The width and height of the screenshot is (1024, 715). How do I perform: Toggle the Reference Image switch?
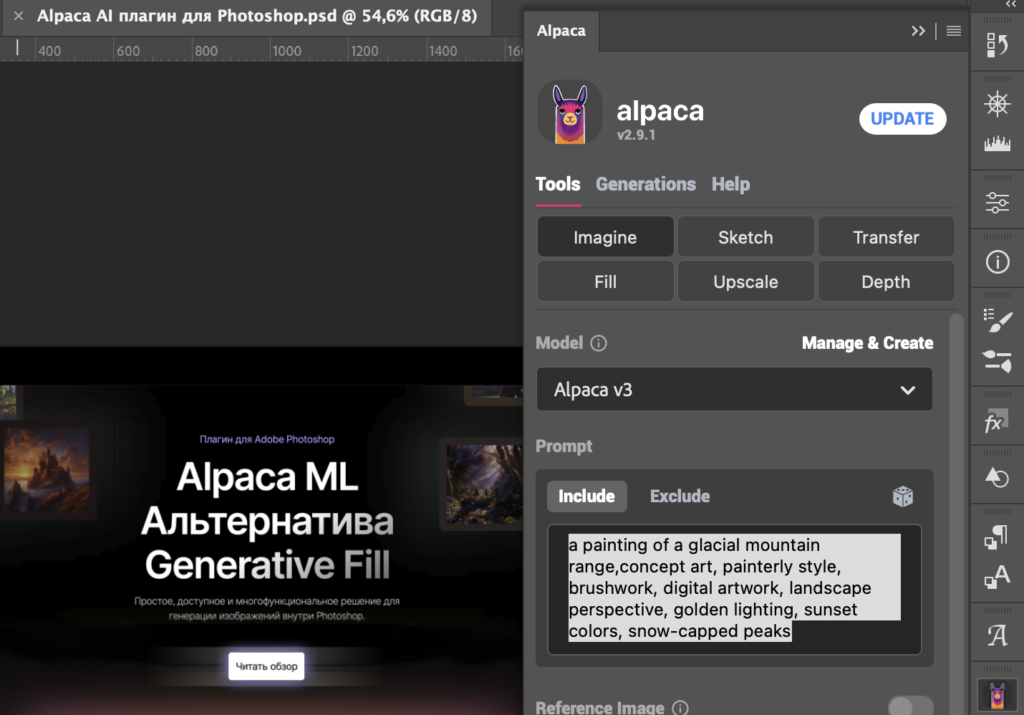click(910, 706)
